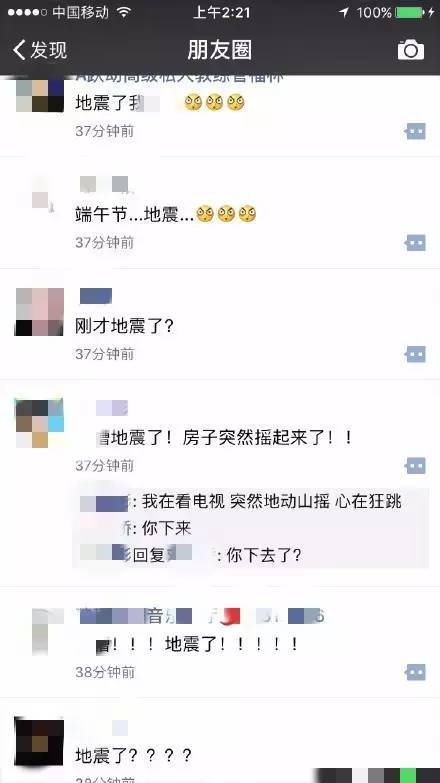Tap the 朋友圈 title in the navigation bar

[220, 50]
